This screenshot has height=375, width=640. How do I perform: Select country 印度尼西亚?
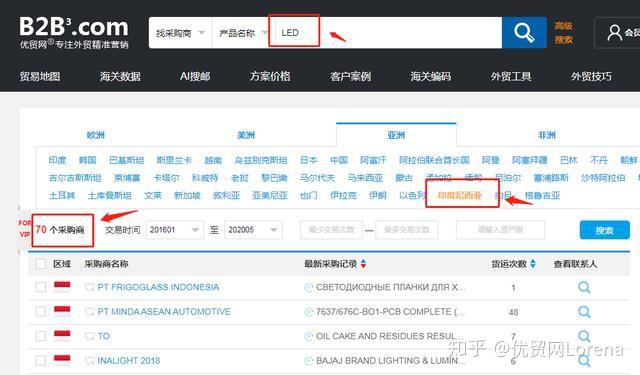[x=460, y=195]
